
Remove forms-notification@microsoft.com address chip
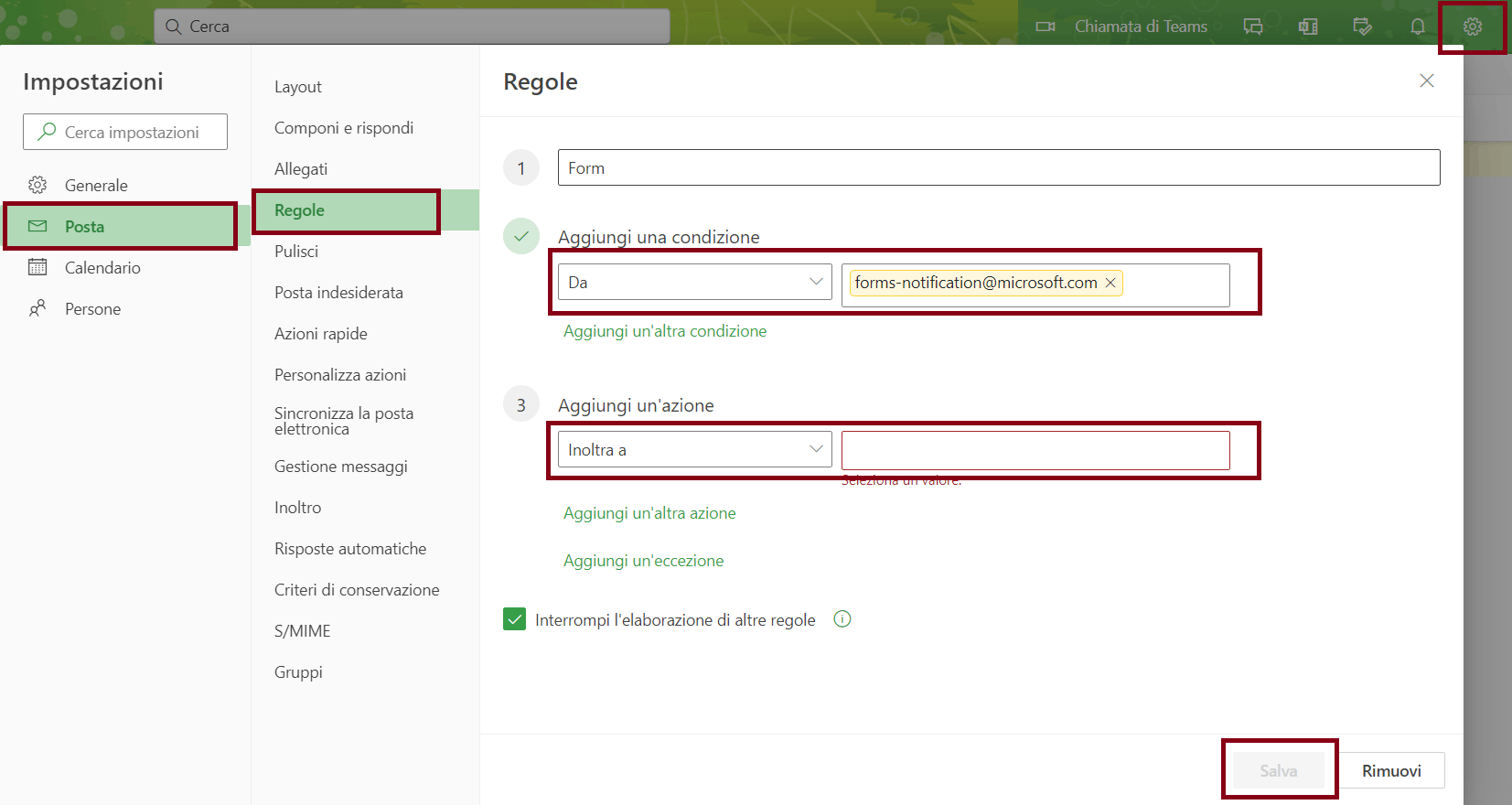1110,283
